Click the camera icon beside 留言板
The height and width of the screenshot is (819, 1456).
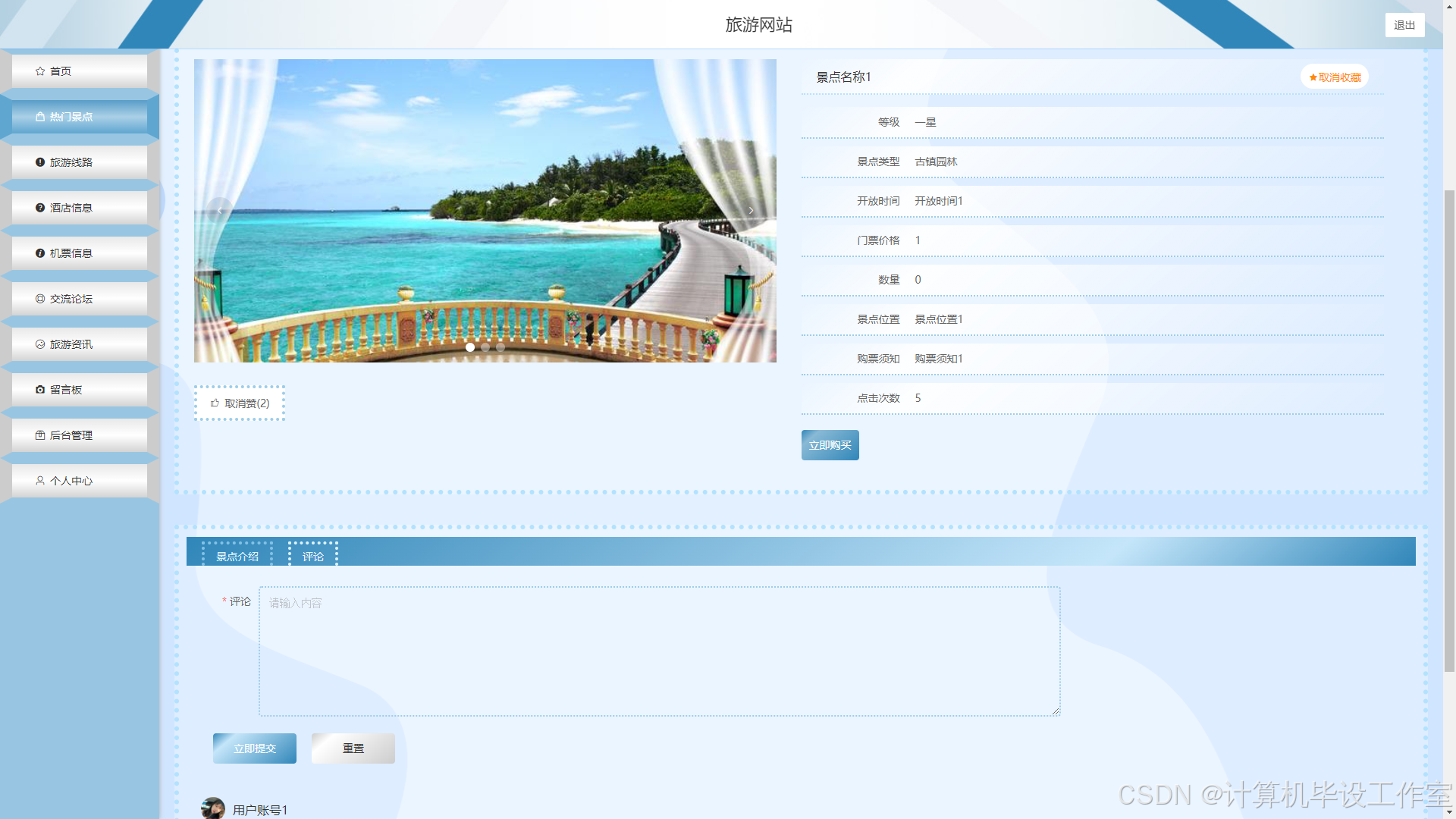(40, 390)
